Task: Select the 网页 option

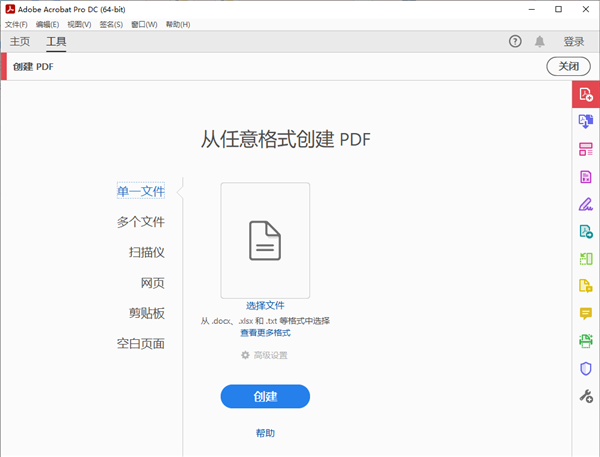Action: [x=153, y=283]
